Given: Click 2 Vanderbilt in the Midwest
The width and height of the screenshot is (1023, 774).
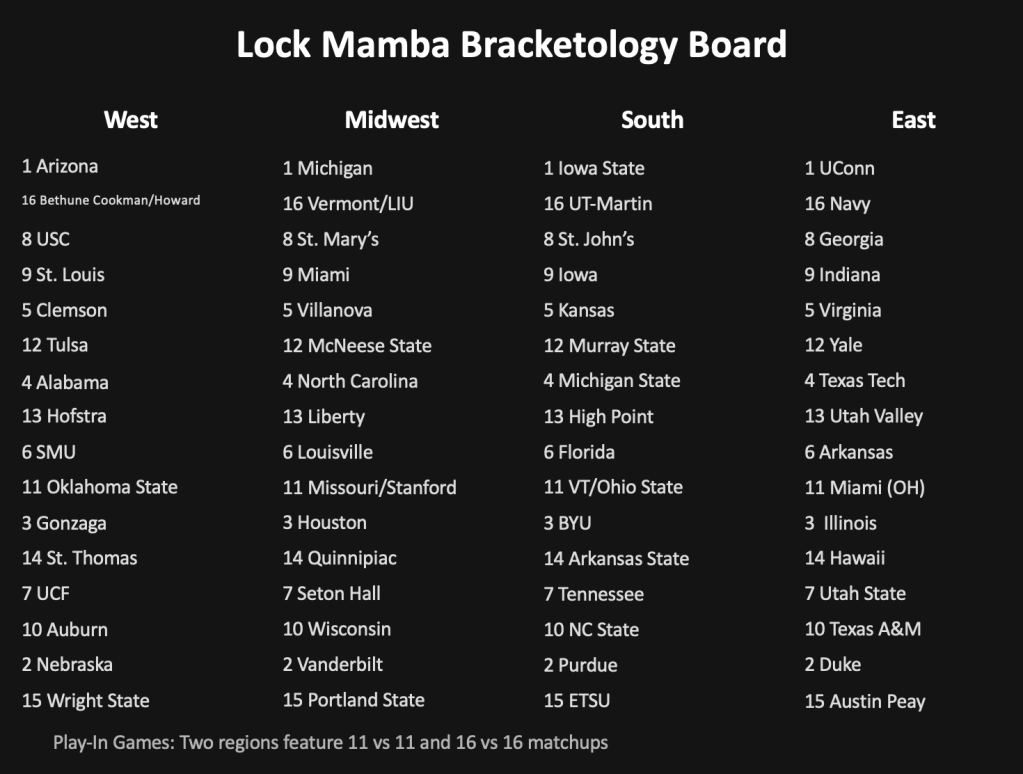Looking at the screenshot, I should [x=332, y=665].
